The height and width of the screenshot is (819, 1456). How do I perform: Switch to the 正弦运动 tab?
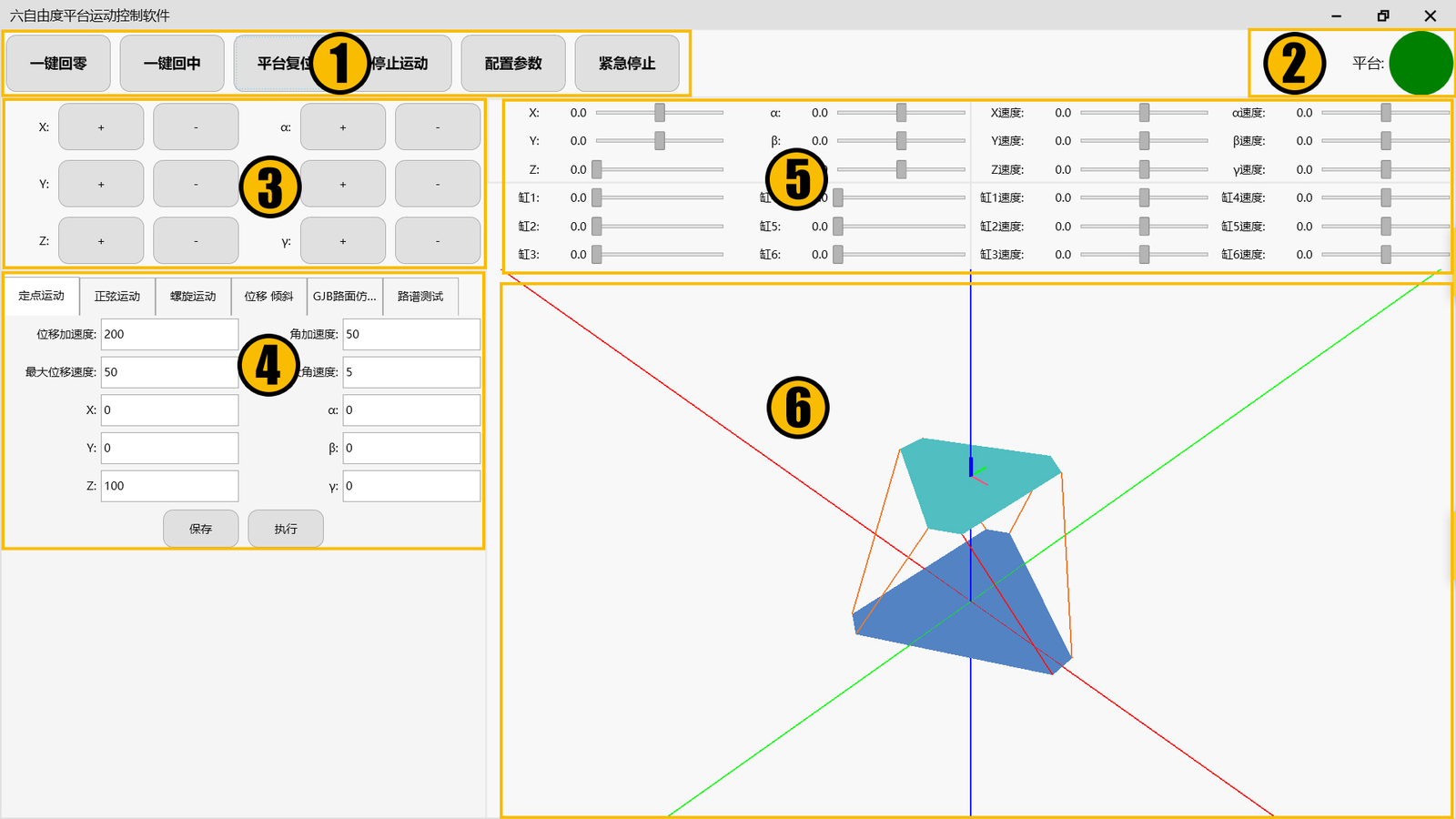pos(117,297)
